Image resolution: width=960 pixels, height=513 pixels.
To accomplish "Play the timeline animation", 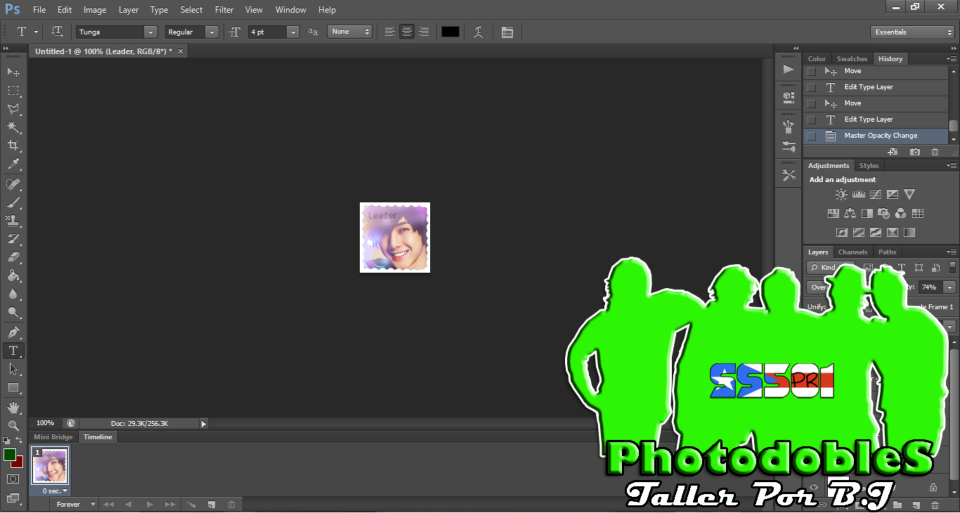I will (x=149, y=504).
